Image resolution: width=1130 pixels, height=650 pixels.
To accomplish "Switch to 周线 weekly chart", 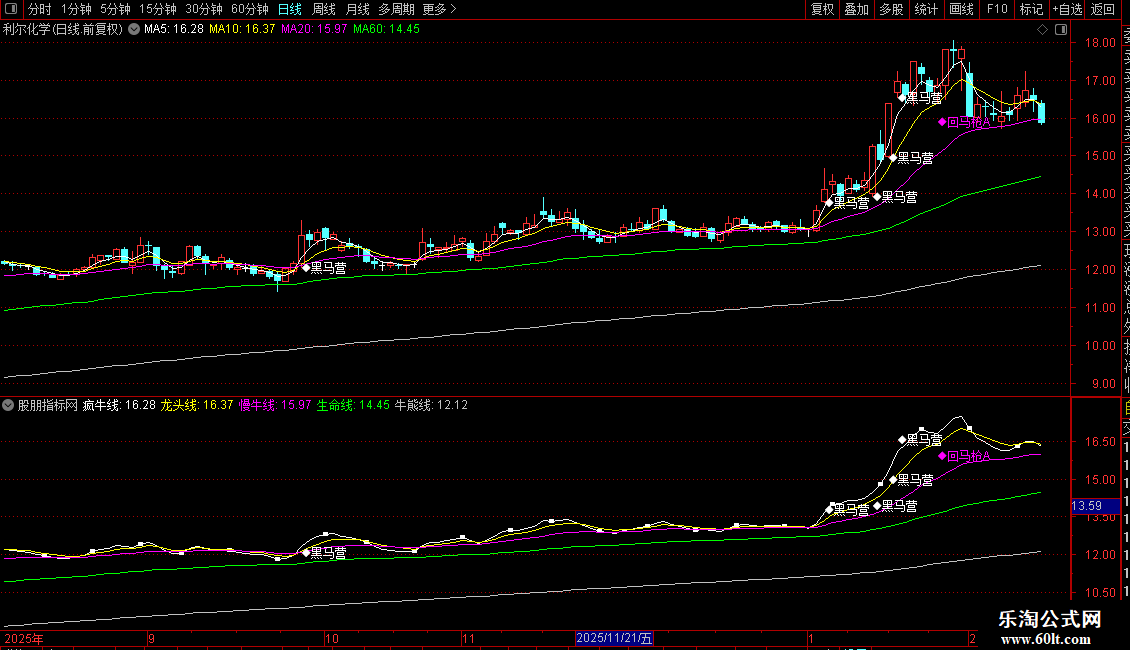I will pos(324,9).
